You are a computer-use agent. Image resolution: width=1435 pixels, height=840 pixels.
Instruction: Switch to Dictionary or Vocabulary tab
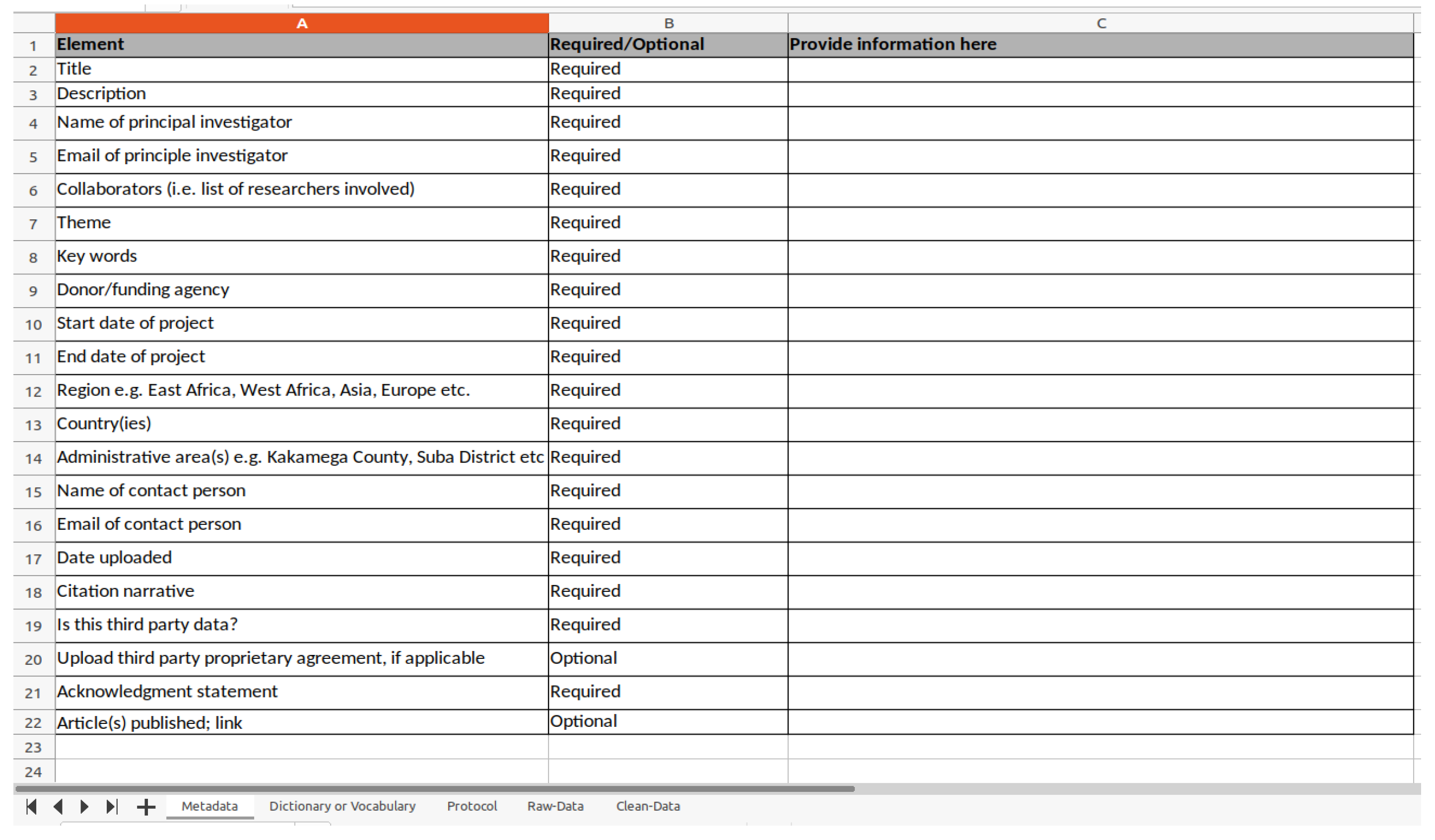click(342, 806)
